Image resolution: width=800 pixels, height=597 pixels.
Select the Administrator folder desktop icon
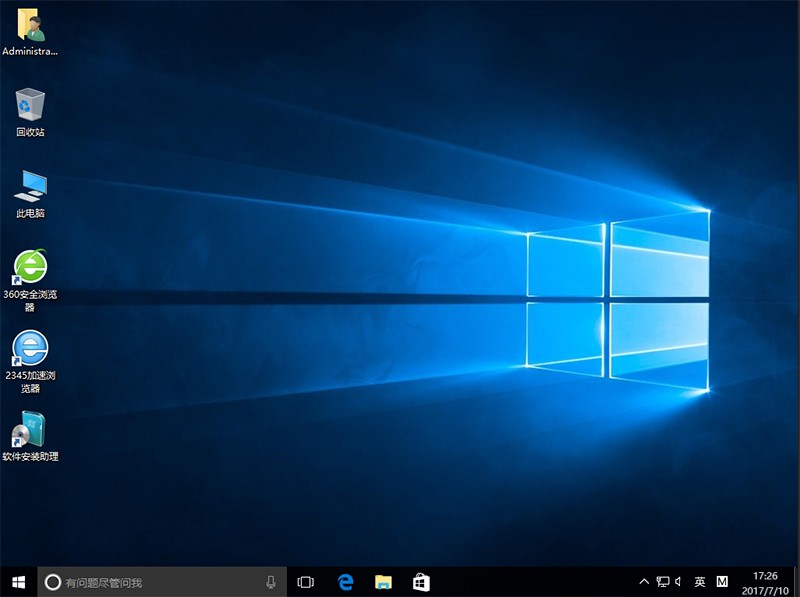(30, 33)
